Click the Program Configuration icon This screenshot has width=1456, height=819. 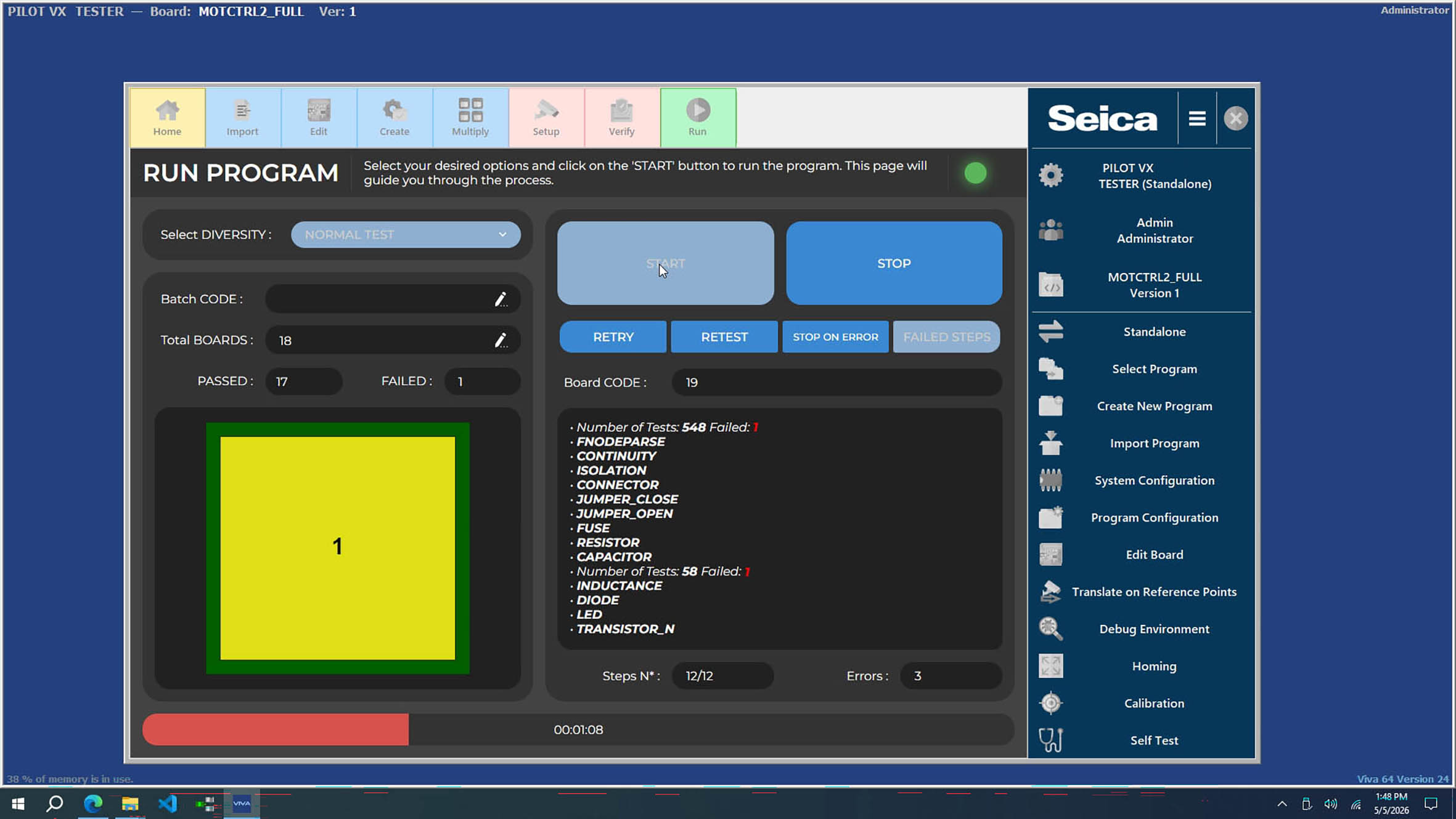tap(1050, 518)
